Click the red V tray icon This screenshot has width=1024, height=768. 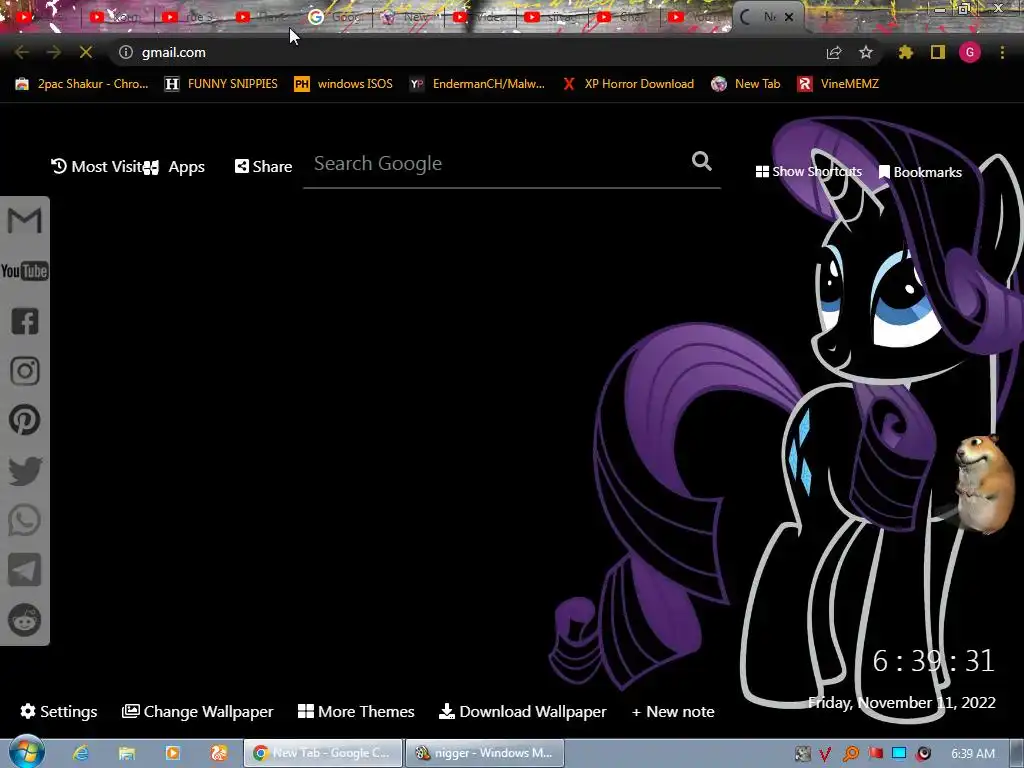(x=825, y=754)
